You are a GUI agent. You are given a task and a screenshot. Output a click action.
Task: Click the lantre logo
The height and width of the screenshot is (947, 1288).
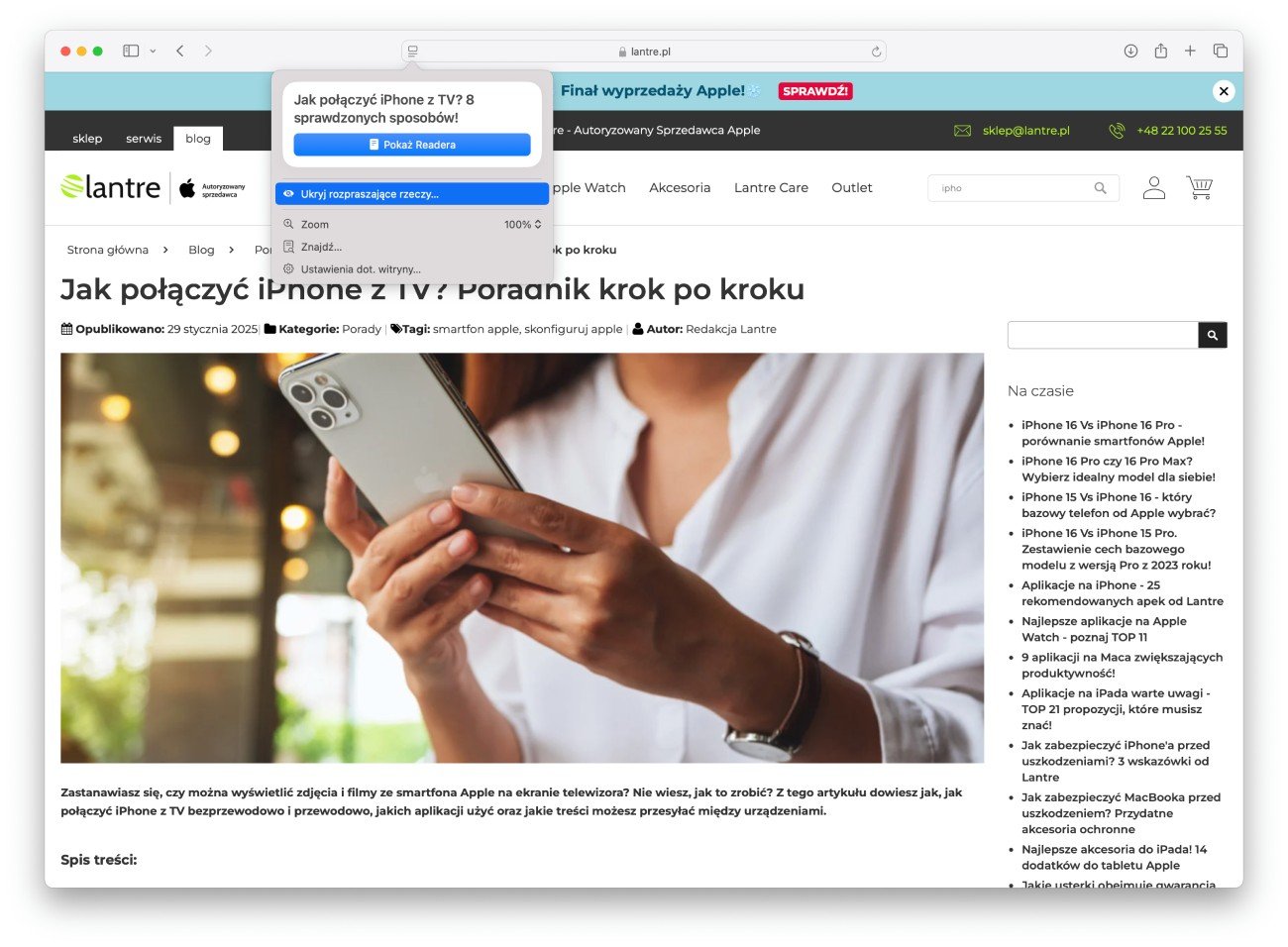[x=110, y=187]
